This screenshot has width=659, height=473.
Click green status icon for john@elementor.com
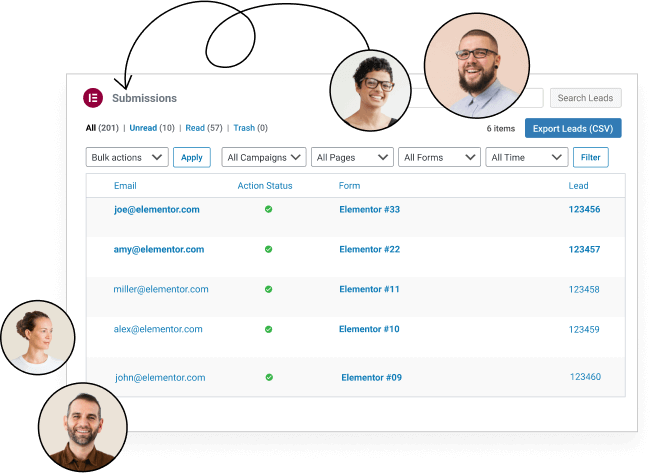269,377
